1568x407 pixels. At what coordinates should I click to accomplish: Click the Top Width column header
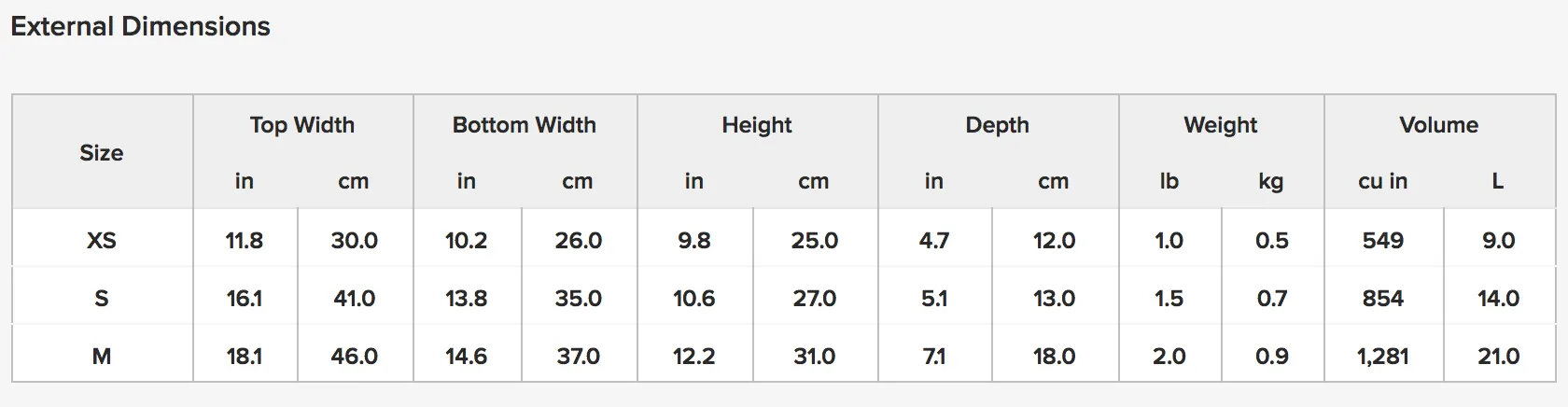coord(302,125)
